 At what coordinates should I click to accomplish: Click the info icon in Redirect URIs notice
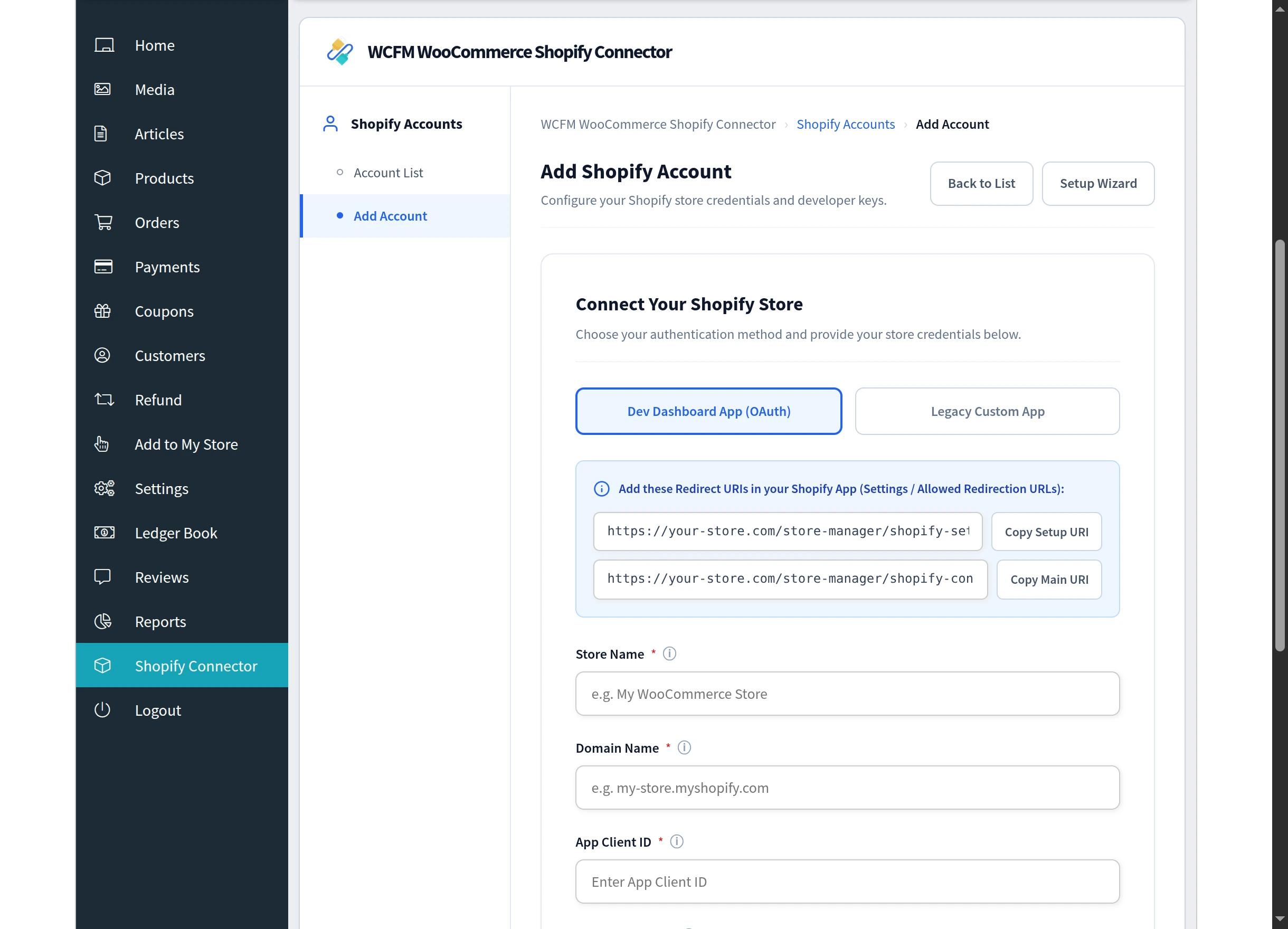[x=601, y=488]
